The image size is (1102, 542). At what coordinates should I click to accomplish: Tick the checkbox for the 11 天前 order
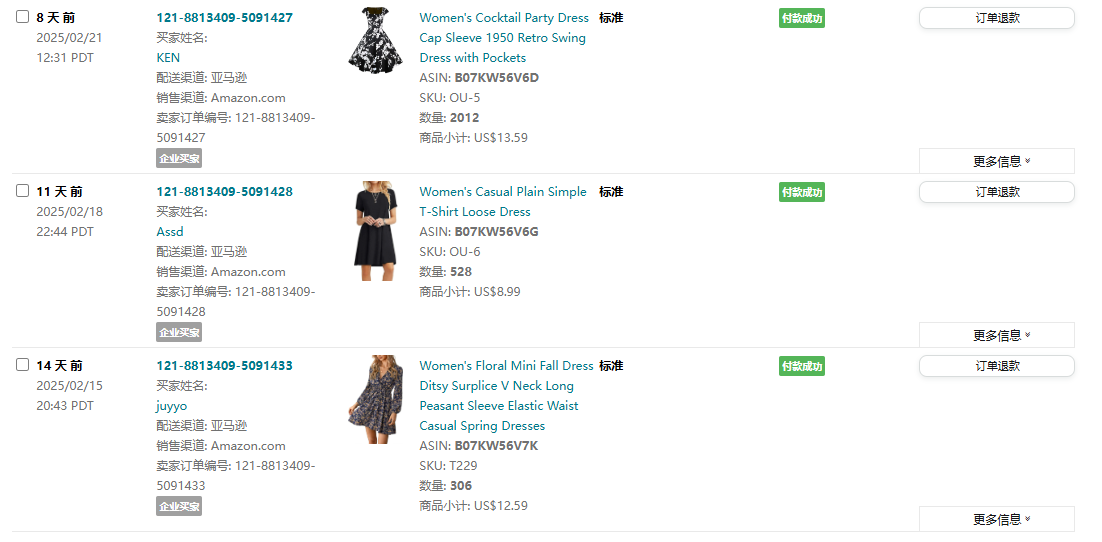[22, 191]
